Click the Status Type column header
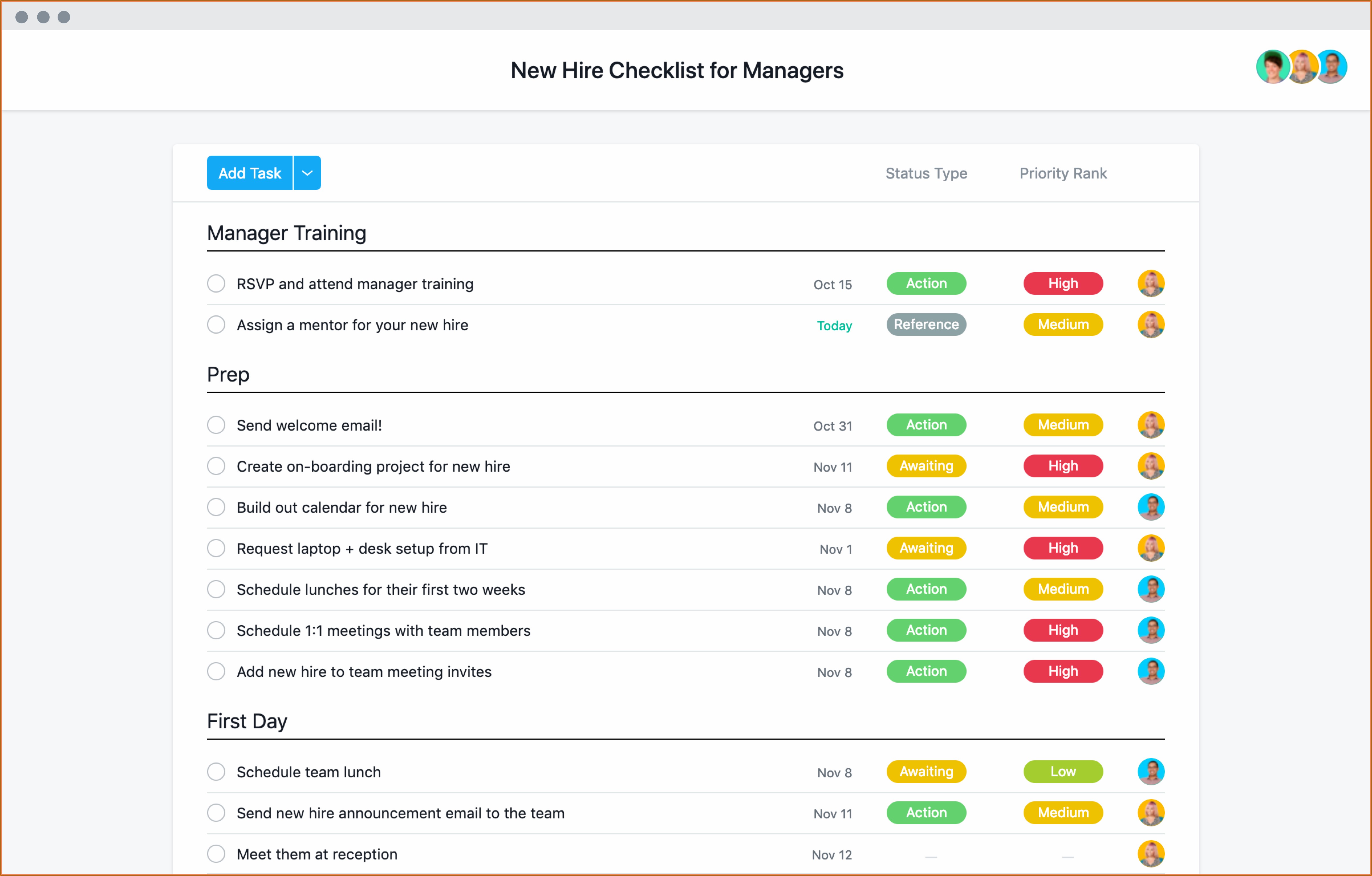The image size is (1372, 876). 925,173
